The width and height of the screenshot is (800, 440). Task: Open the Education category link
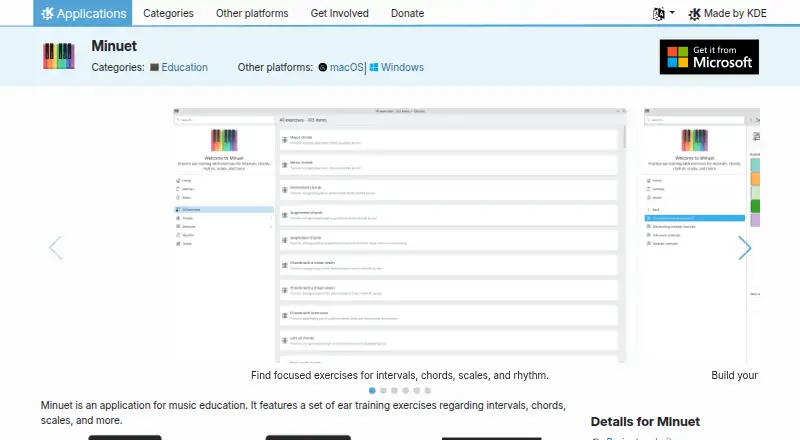pyautogui.click(x=184, y=67)
